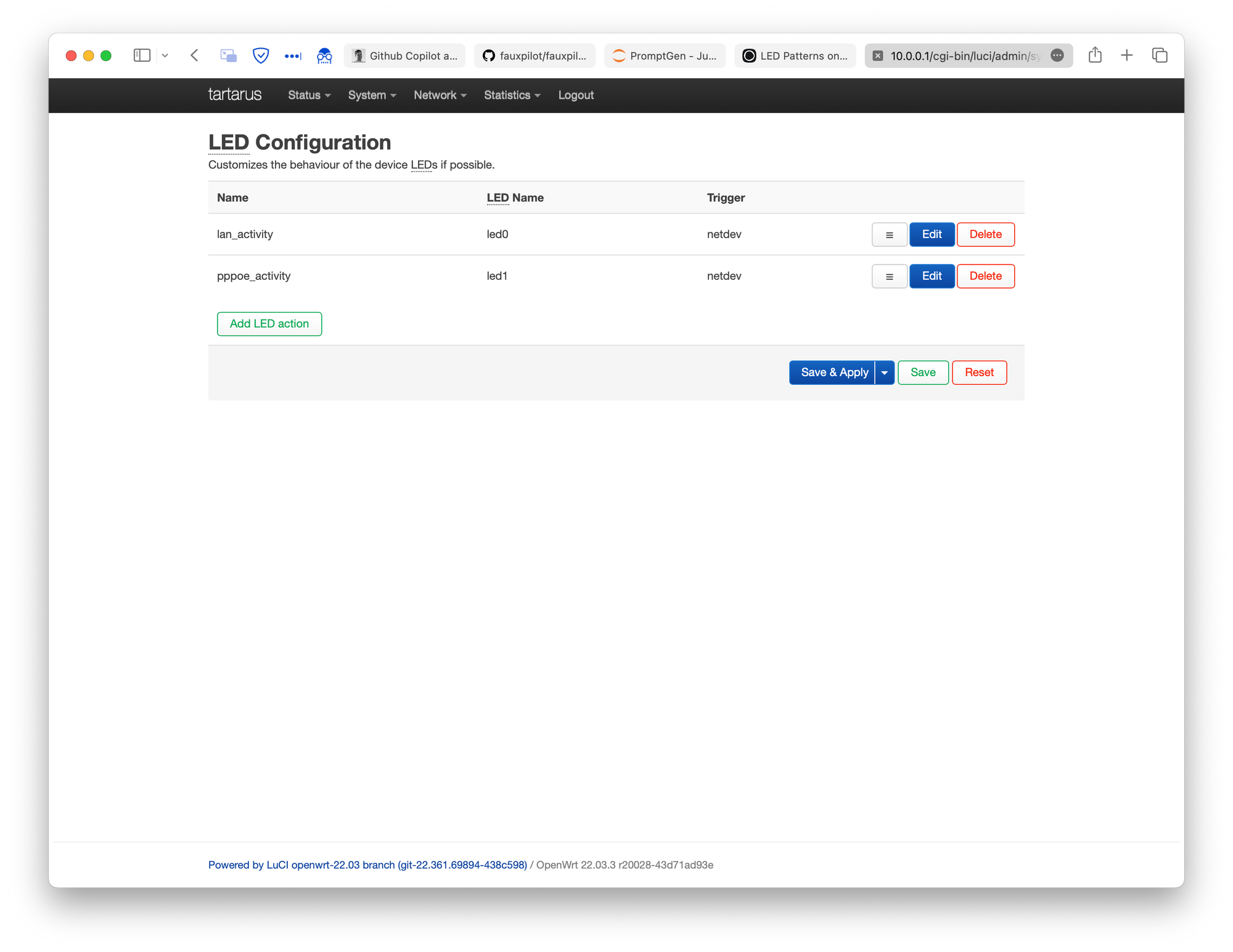The width and height of the screenshot is (1233, 952).
Task: Switch to the LED Patterns tab
Action: [x=795, y=55]
